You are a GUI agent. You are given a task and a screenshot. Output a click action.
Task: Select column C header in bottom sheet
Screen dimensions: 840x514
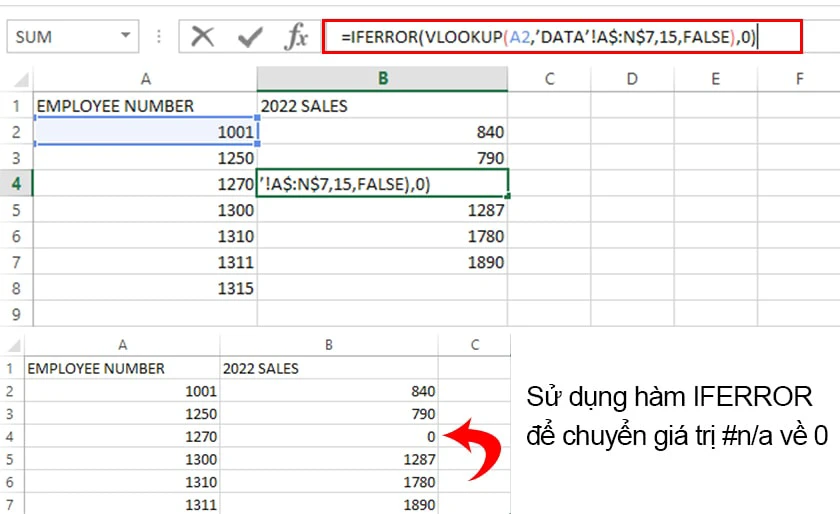[475, 345]
